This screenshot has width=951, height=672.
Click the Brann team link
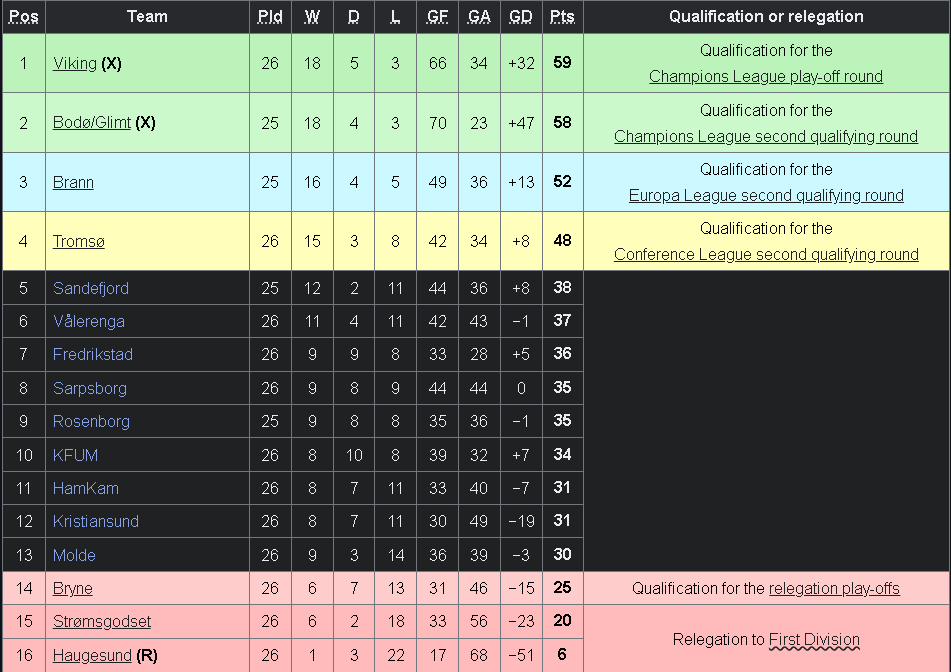(73, 182)
